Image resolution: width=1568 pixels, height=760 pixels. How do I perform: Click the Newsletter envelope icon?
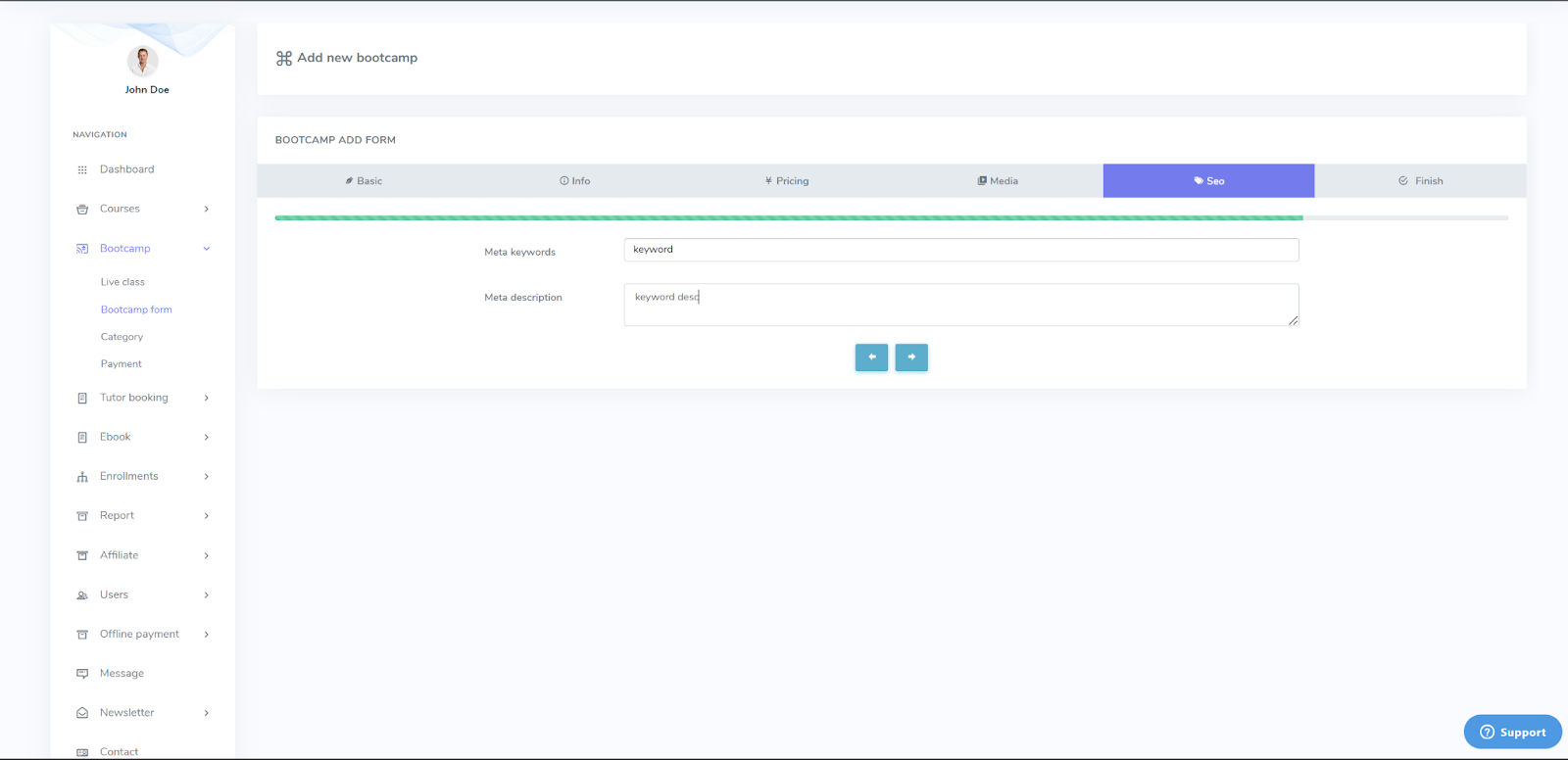(x=82, y=713)
